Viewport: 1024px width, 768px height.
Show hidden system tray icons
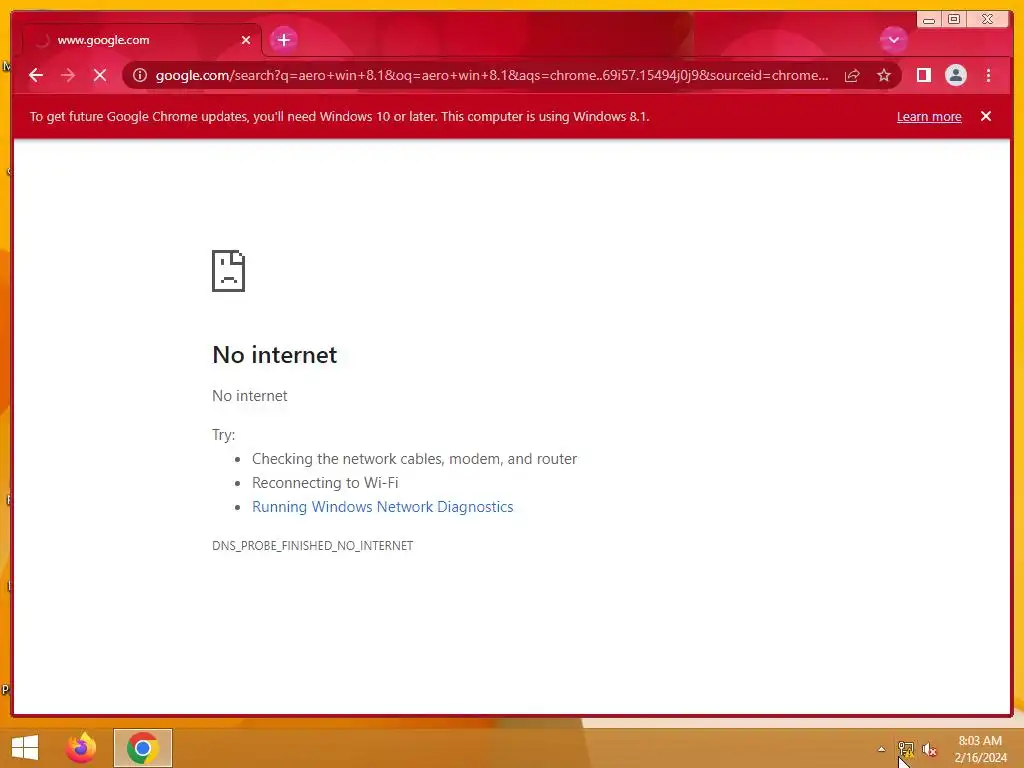[x=881, y=749]
